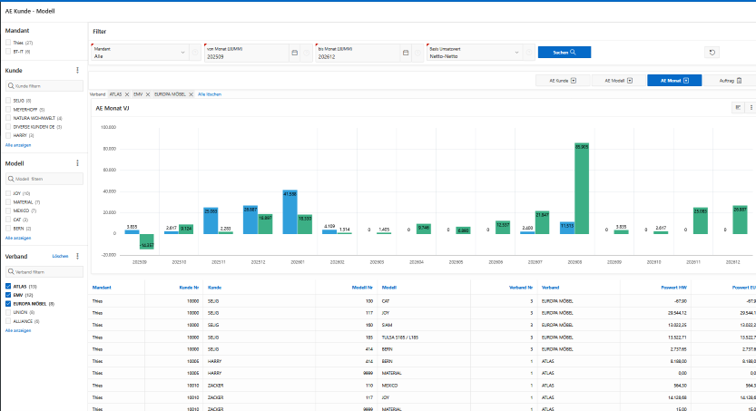The image size is (756, 411).
Task: Sort table by Verband Nr column header
Action: click(521, 288)
